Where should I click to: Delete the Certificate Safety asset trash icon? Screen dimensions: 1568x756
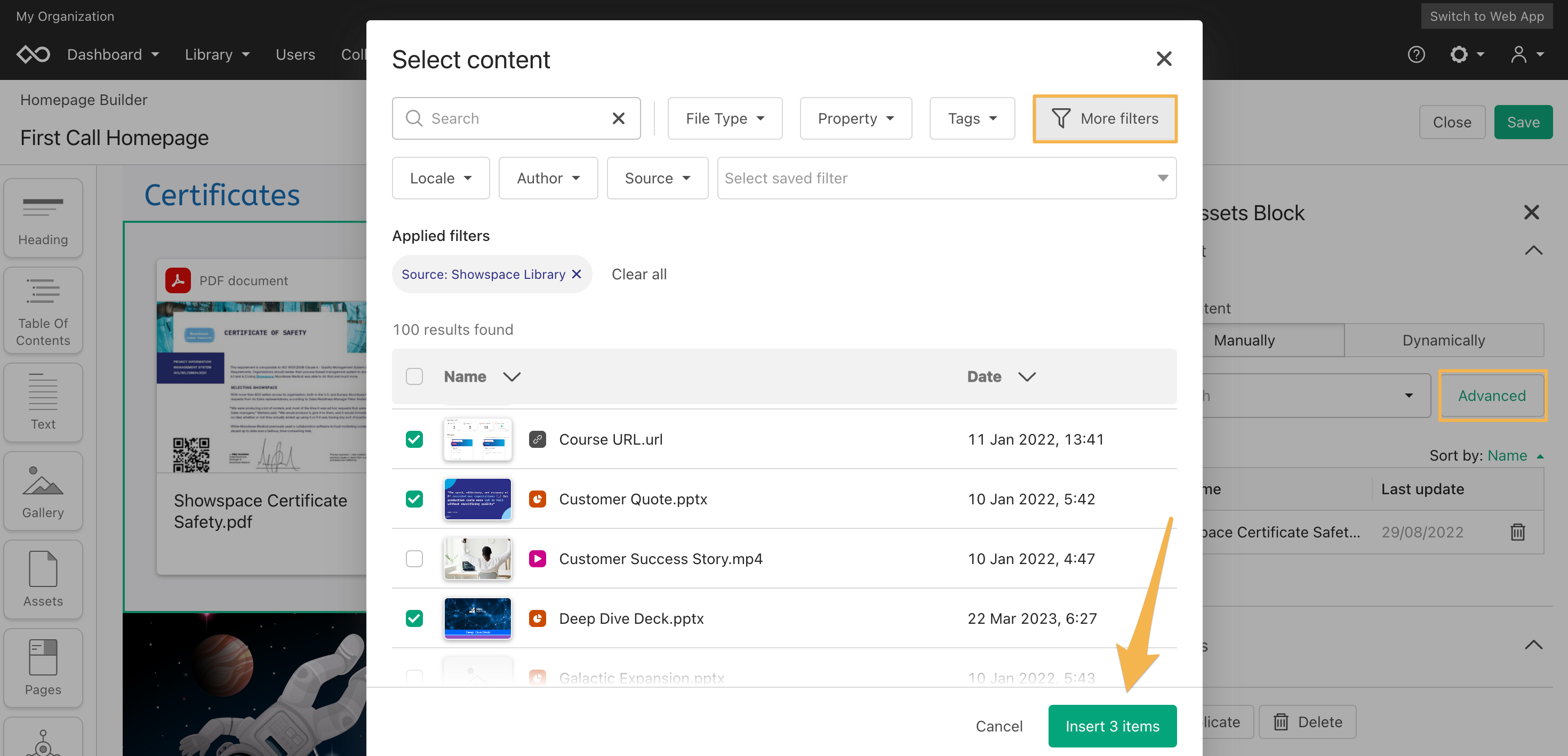pyautogui.click(x=1517, y=532)
